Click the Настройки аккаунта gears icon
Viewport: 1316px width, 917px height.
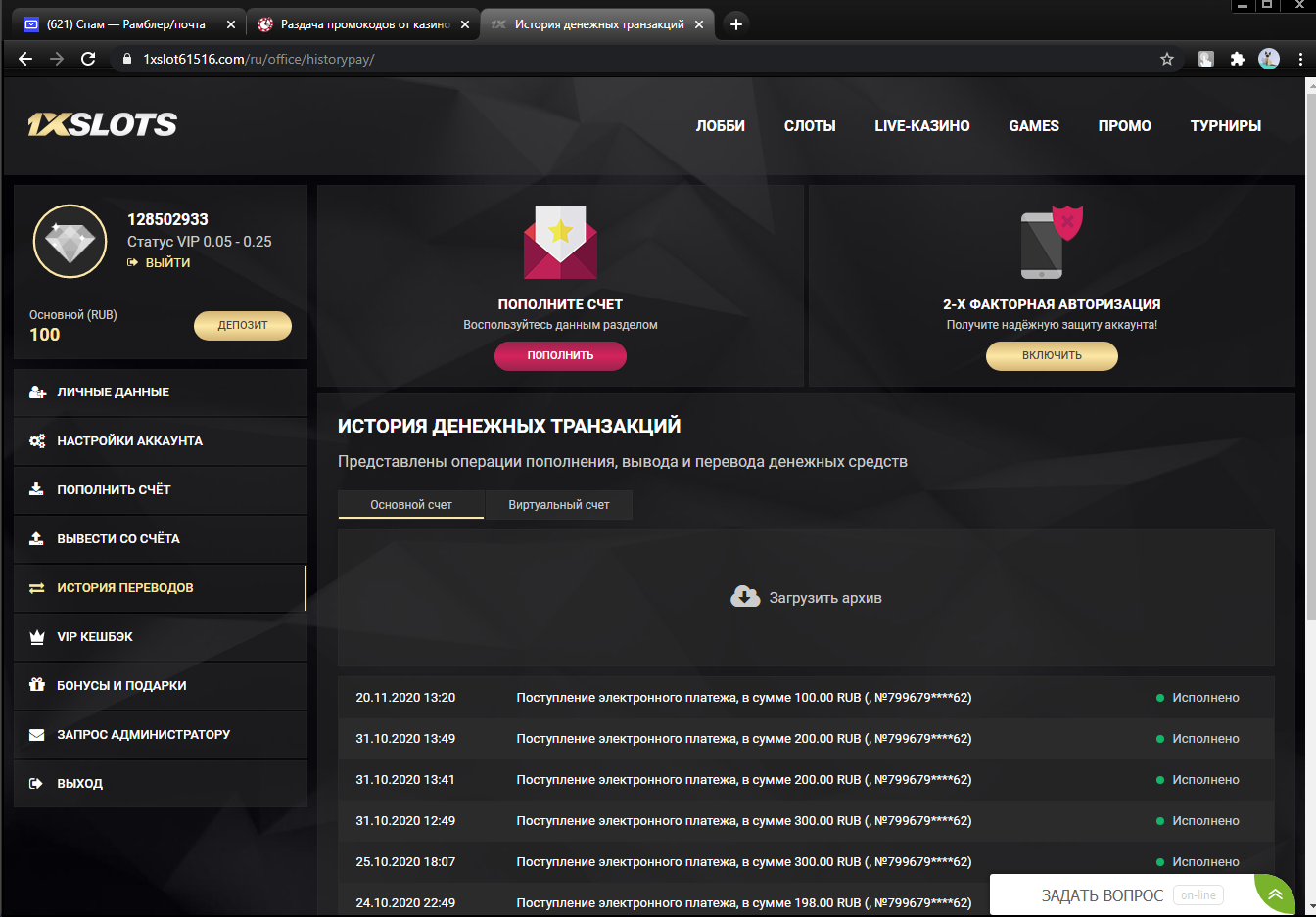click(37, 441)
